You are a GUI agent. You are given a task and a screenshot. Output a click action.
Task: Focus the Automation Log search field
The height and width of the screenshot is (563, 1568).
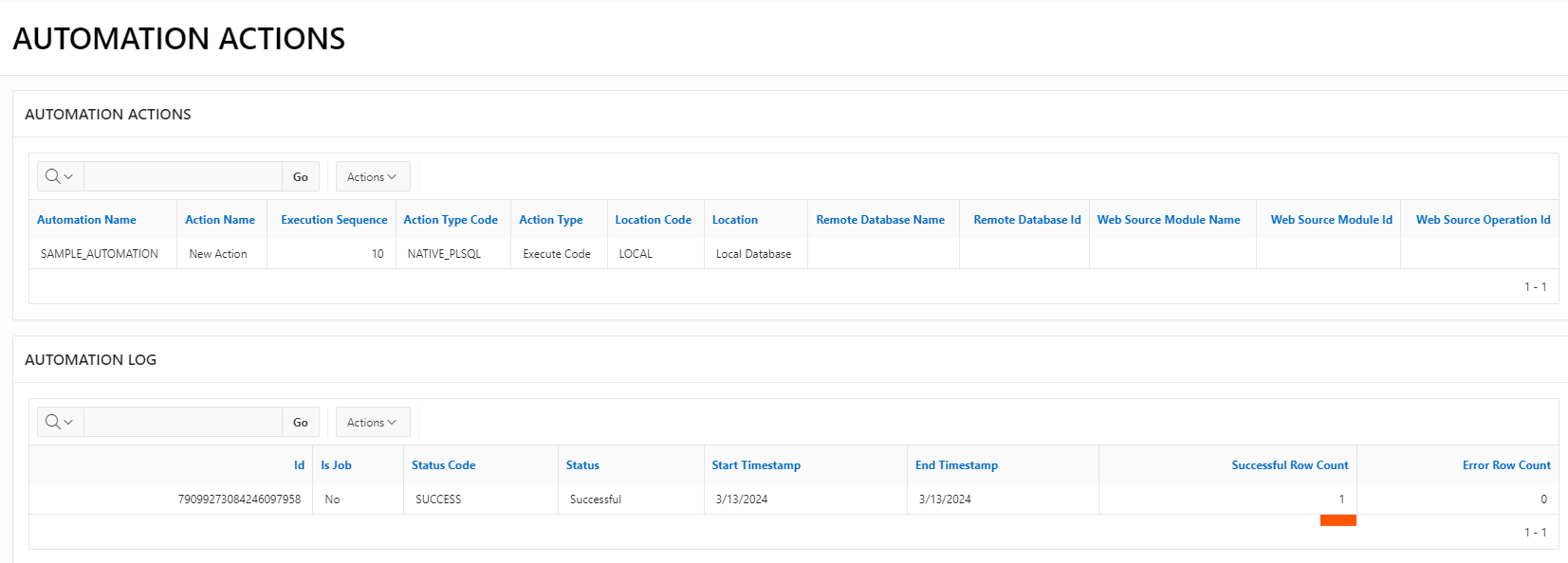pos(183,422)
